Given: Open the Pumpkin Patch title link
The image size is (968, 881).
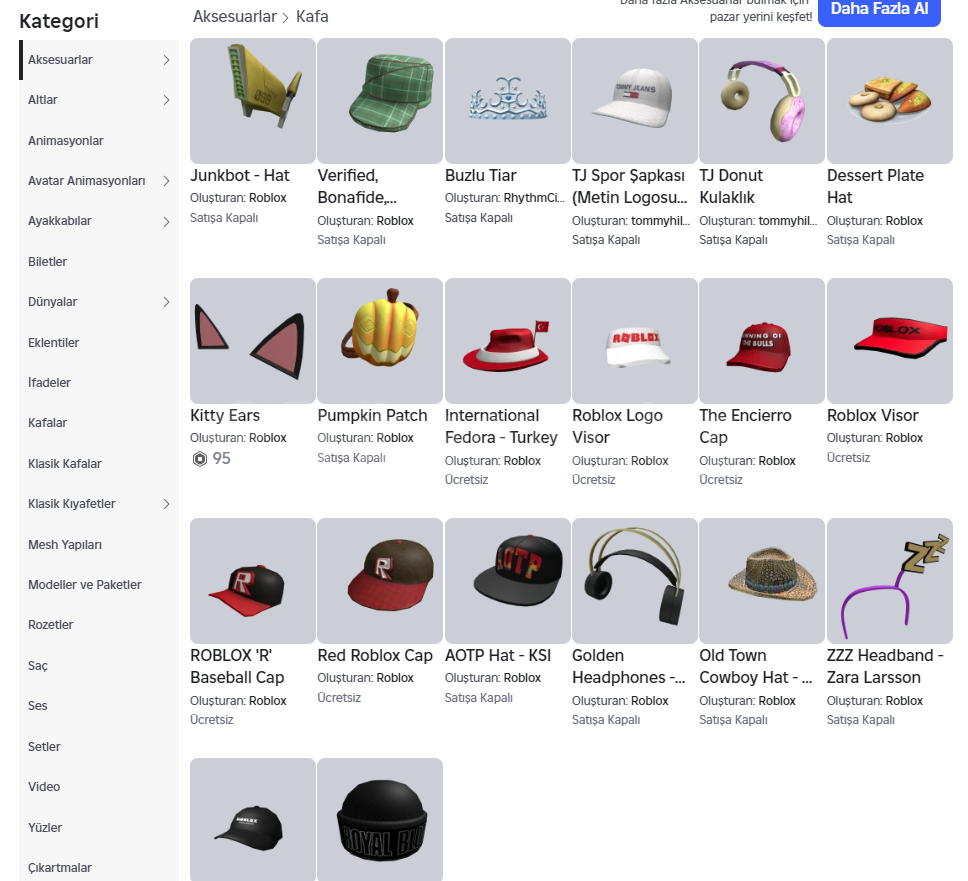Looking at the screenshot, I should pyautogui.click(x=372, y=415).
